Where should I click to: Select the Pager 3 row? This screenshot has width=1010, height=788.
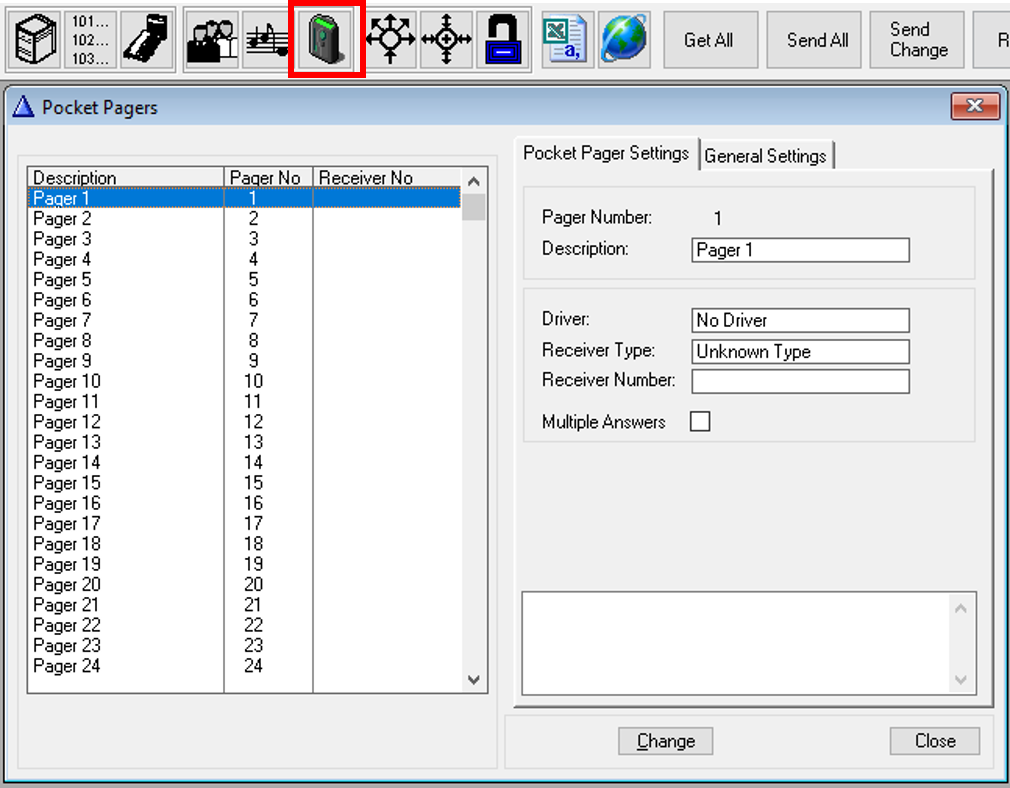click(x=245, y=239)
